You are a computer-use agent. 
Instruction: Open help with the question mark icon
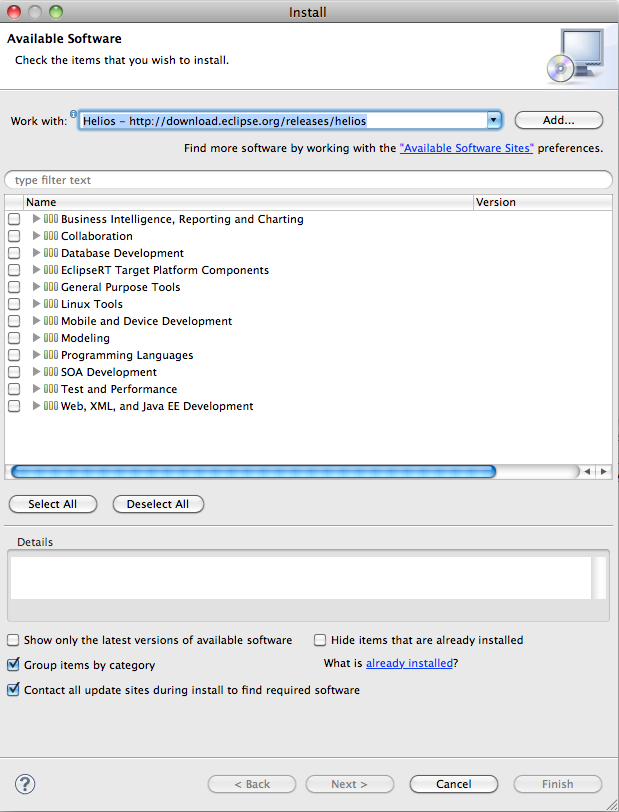click(x=25, y=784)
